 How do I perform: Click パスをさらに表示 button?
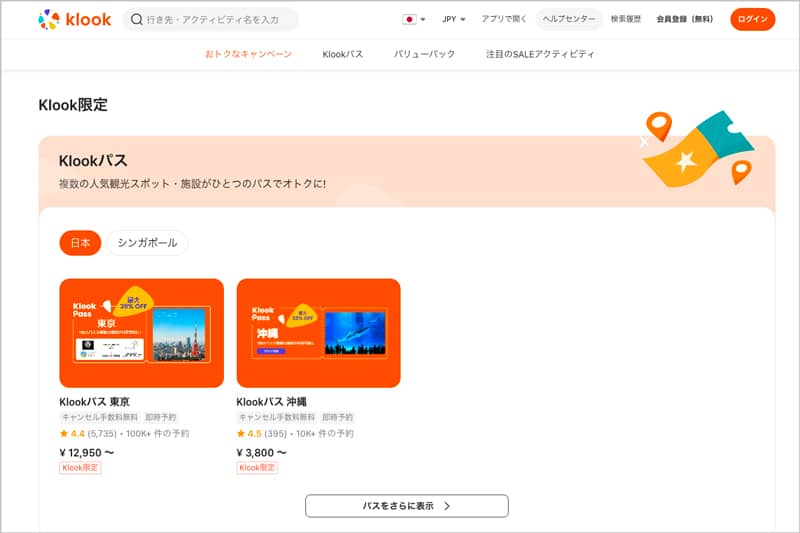(407, 506)
